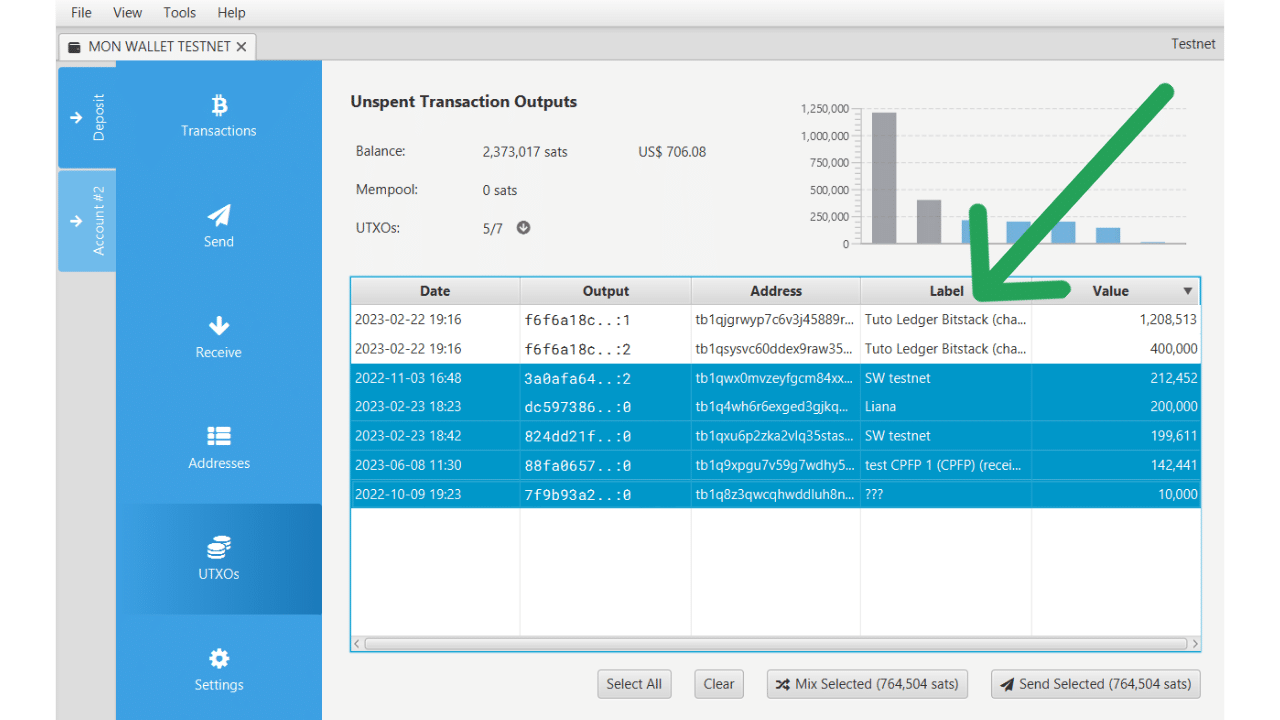The width and height of the screenshot is (1280, 720).
Task: Open Transactions via the Bitcoin icon
Action: click(x=219, y=105)
